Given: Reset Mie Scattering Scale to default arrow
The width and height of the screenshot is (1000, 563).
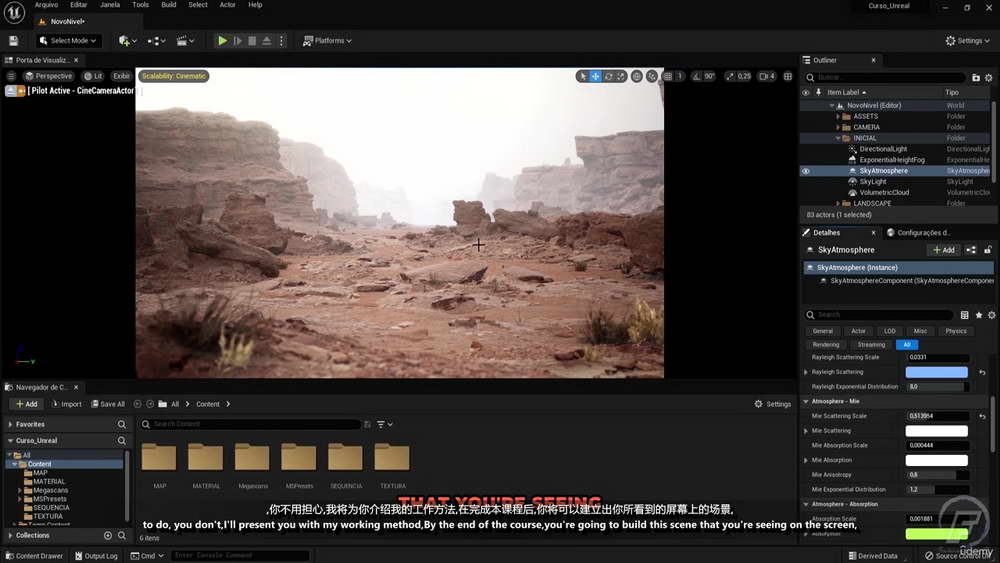Looking at the screenshot, I should [x=982, y=416].
